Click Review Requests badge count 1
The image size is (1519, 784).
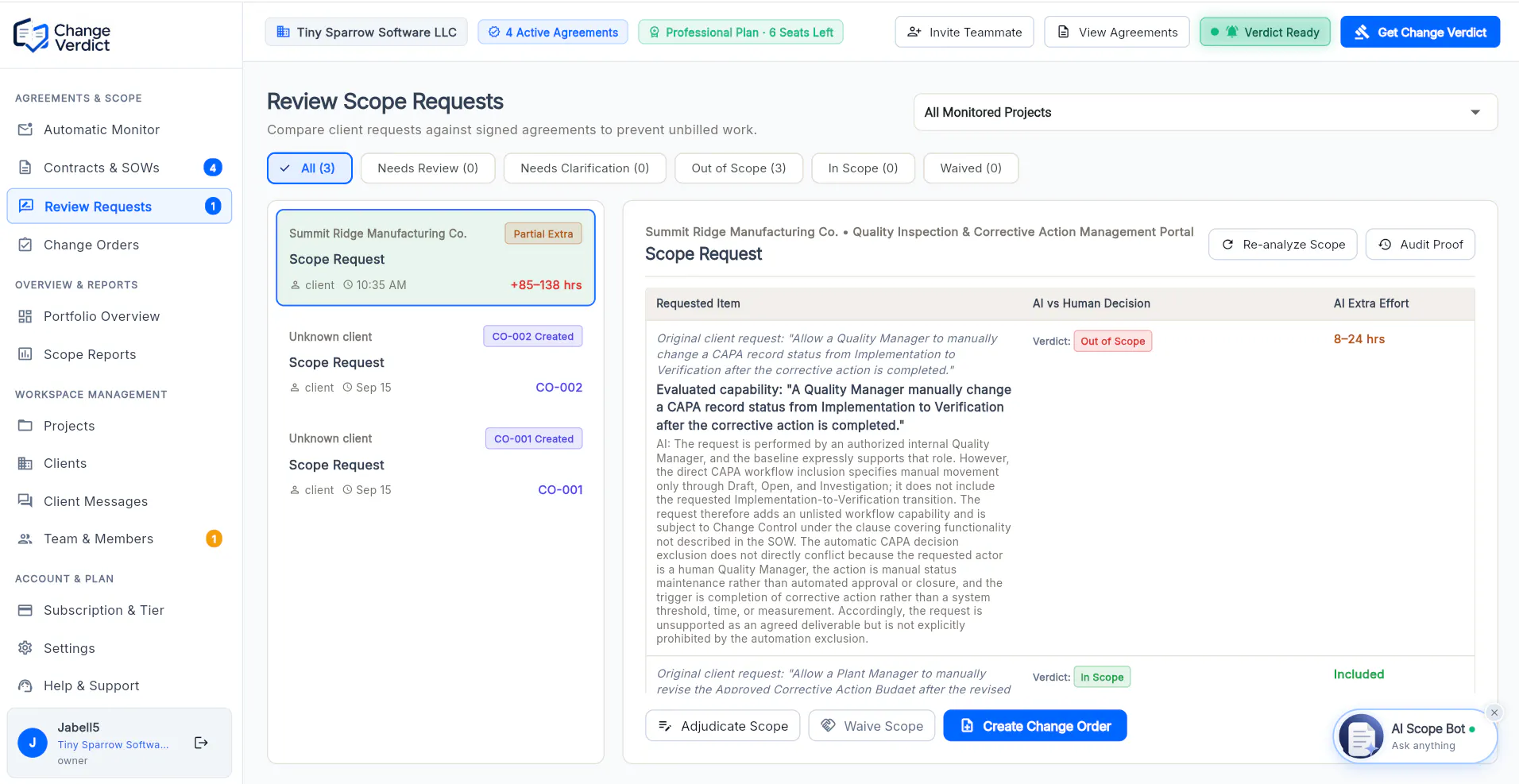(213, 207)
